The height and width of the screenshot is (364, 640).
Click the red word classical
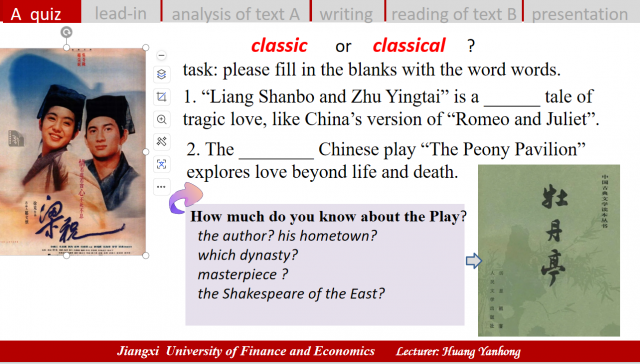(409, 45)
